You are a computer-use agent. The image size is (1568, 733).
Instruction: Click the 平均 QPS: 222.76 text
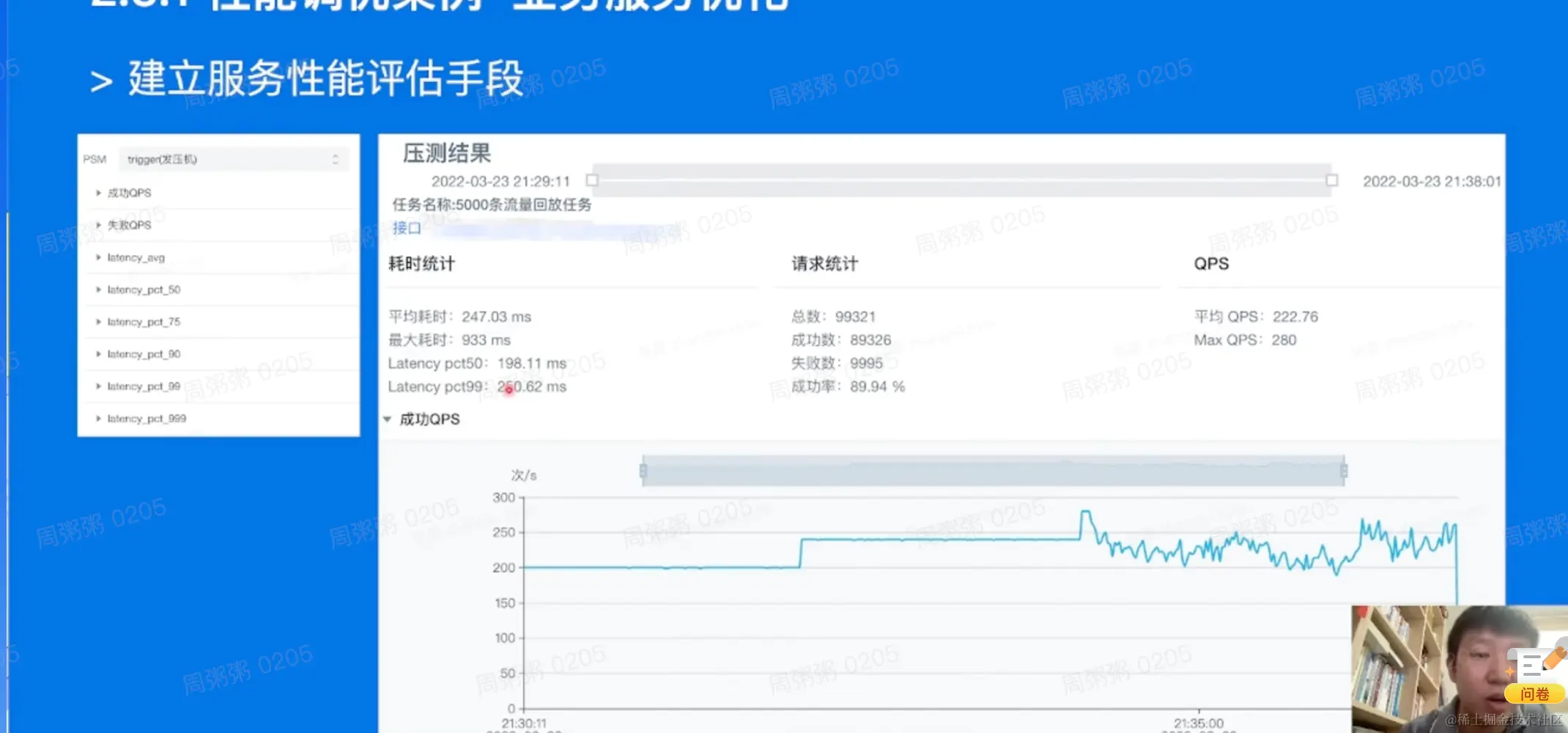pyautogui.click(x=1256, y=317)
